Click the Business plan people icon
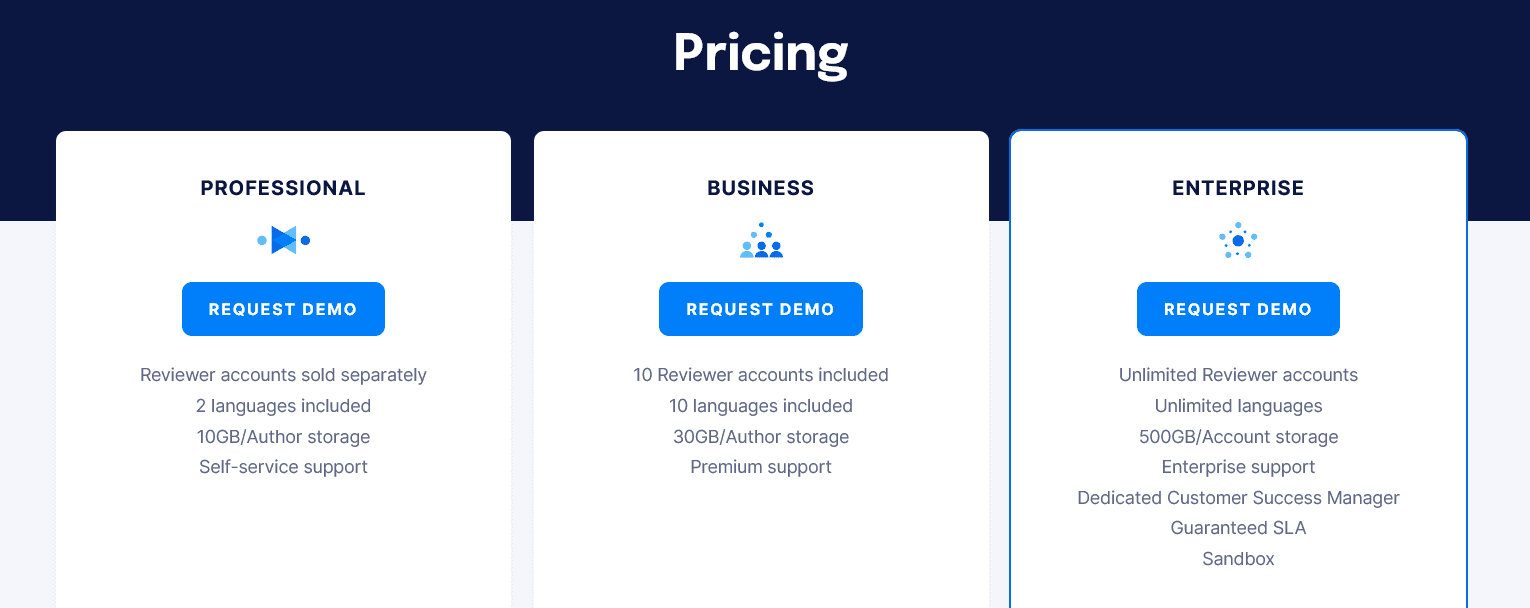Screen dimensions: 1530x608 tap(761, 241)
